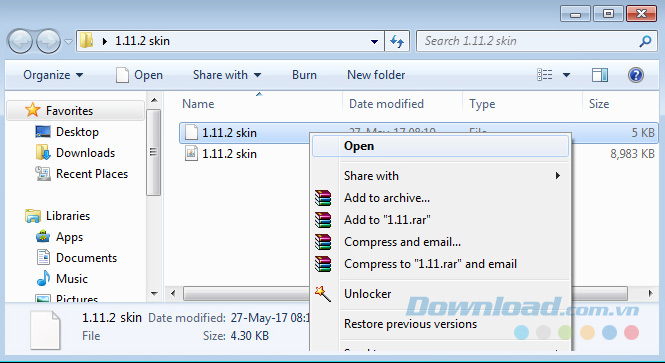Open the Share with toolbar dropdown
The height and width of the screenshot is (363, 665).
[x=227, y=75]
